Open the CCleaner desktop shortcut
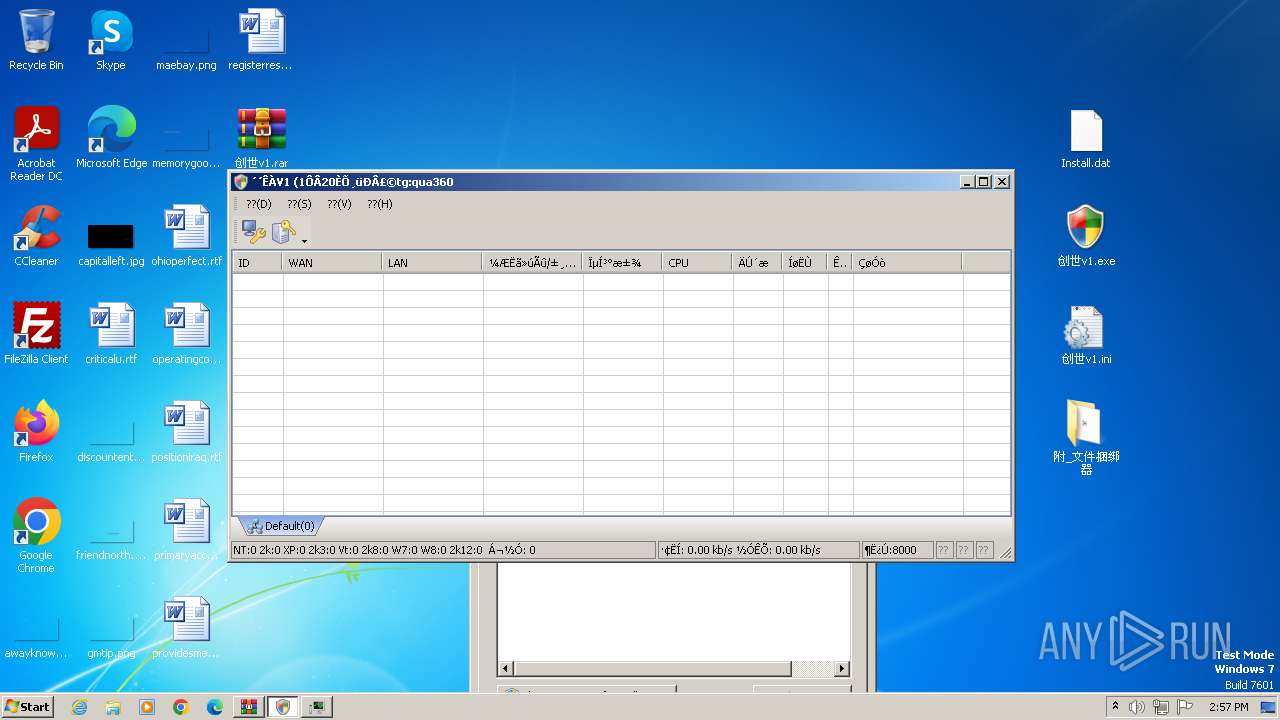The height and width of the screenshot is (720, 1280). (x=36, y=237)
